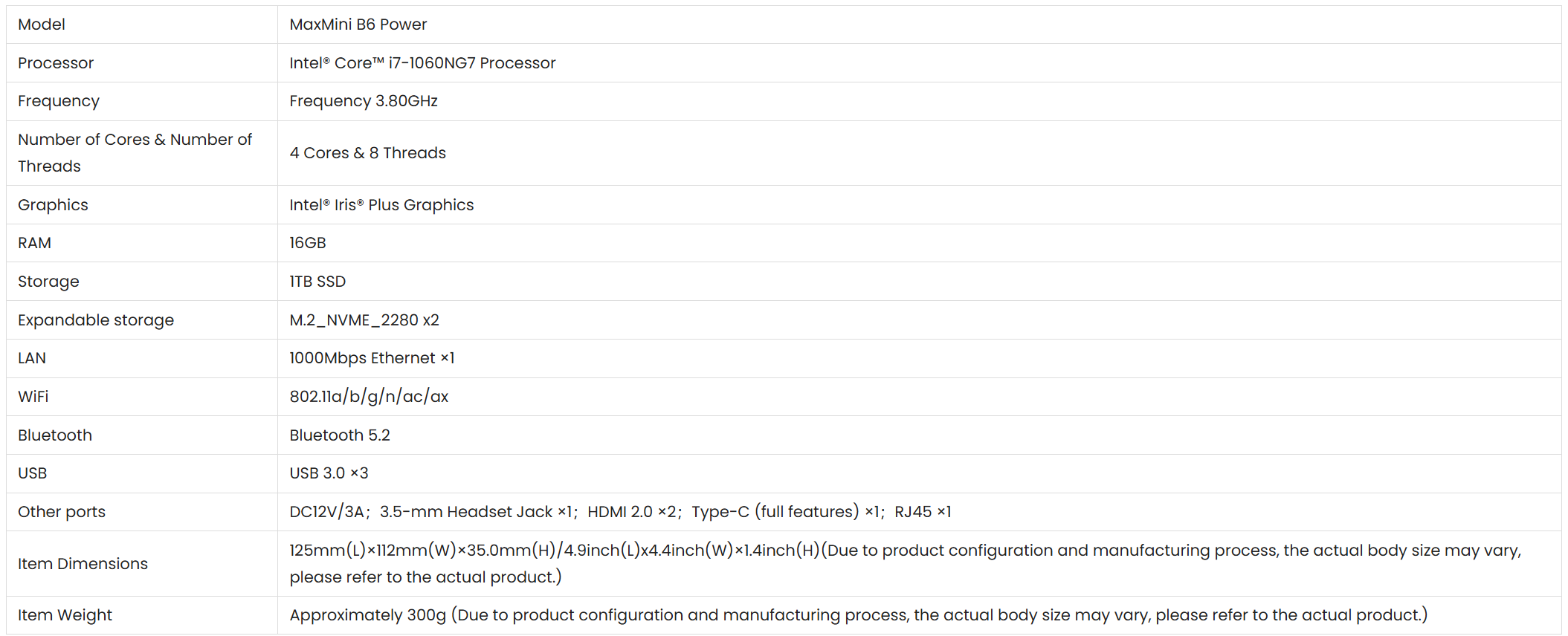Click the WiFi 802.11a/b/g/n/ac/ax value
The height and width of the screenshot is (636, 1568).
[x=369, y=397]
